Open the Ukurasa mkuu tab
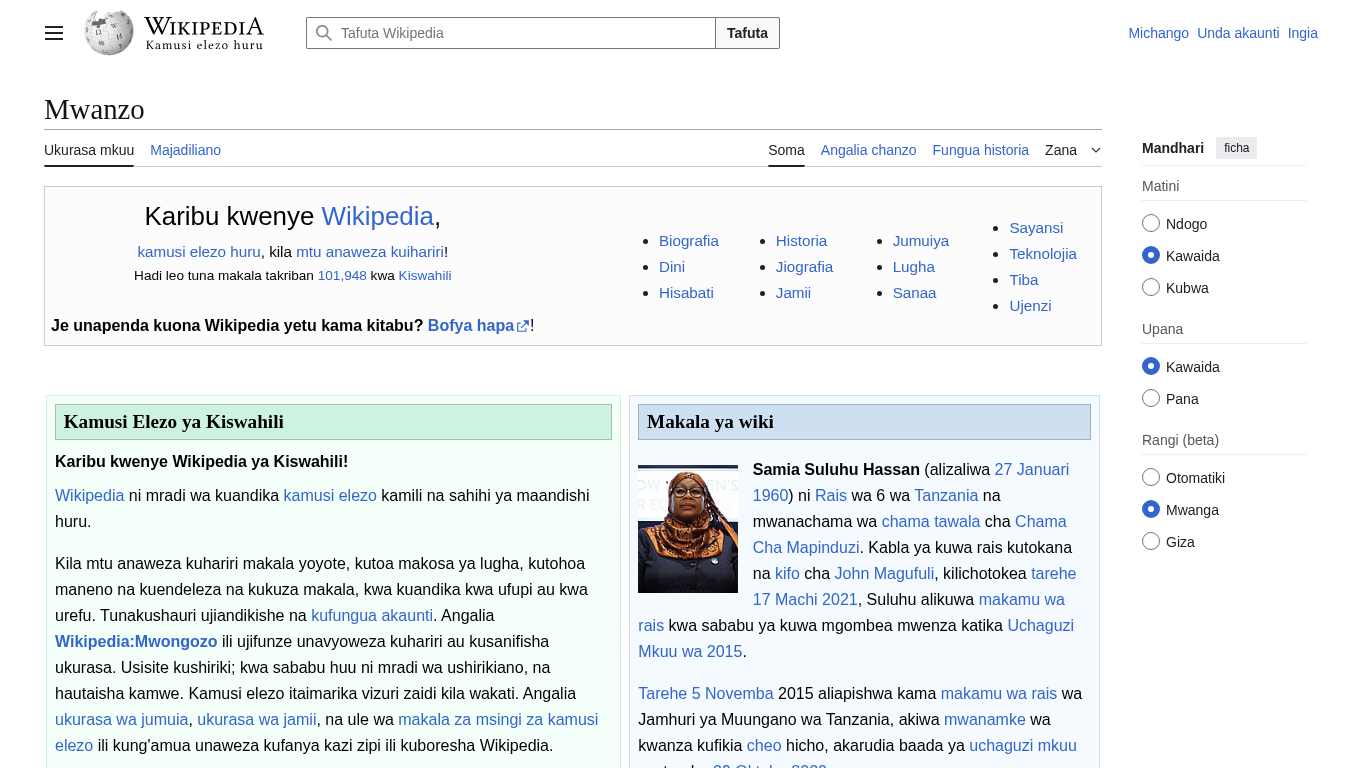The width and height of the screenshot is (1366, 768). (89, 150)
